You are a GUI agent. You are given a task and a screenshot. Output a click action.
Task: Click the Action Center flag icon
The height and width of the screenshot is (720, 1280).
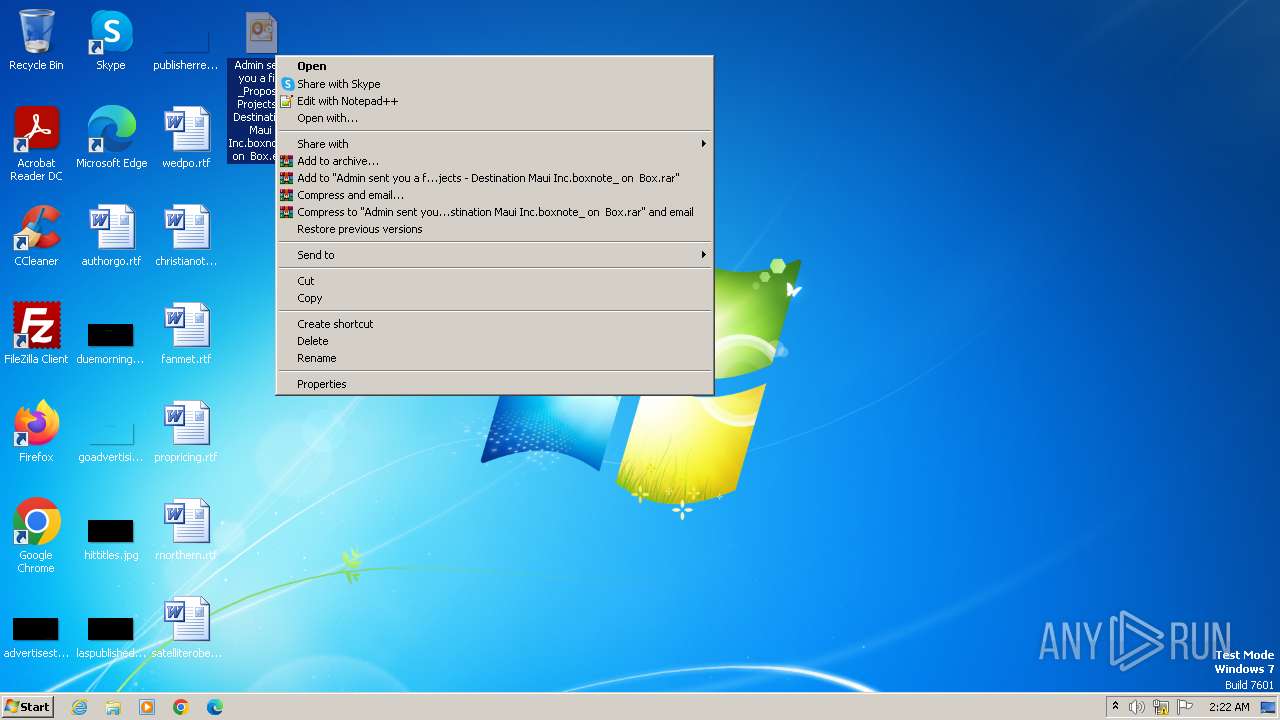[x=1185, y=707]
